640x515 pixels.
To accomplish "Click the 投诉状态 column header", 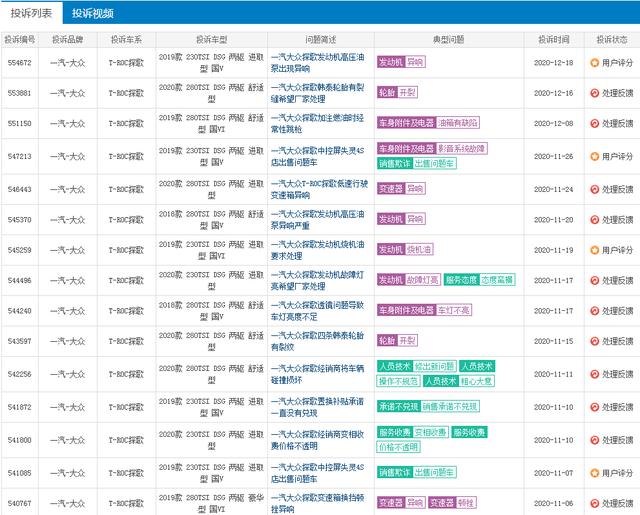I will coord(612,40).
